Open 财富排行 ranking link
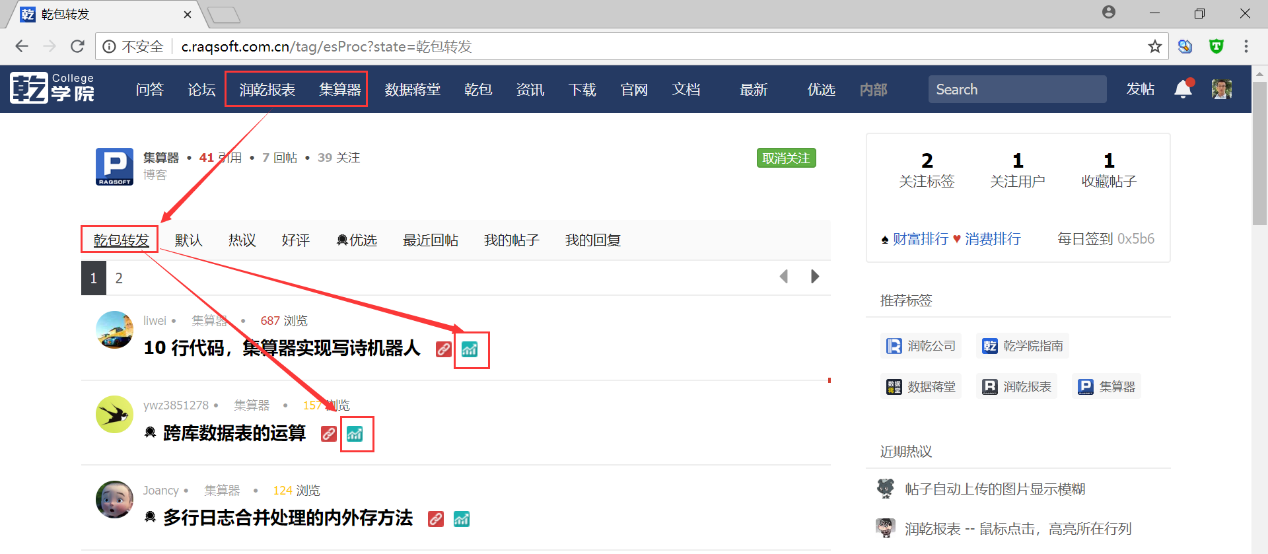This screenshot has height=554, width=1268. tap(920, 239)
